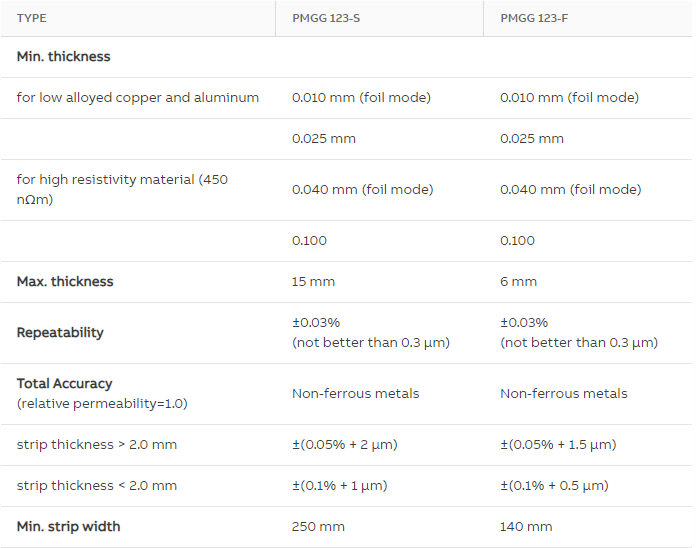This screenshot has height=548, width=696.
Task: Click the Total Accuracy row label
Action: [64, 383]
